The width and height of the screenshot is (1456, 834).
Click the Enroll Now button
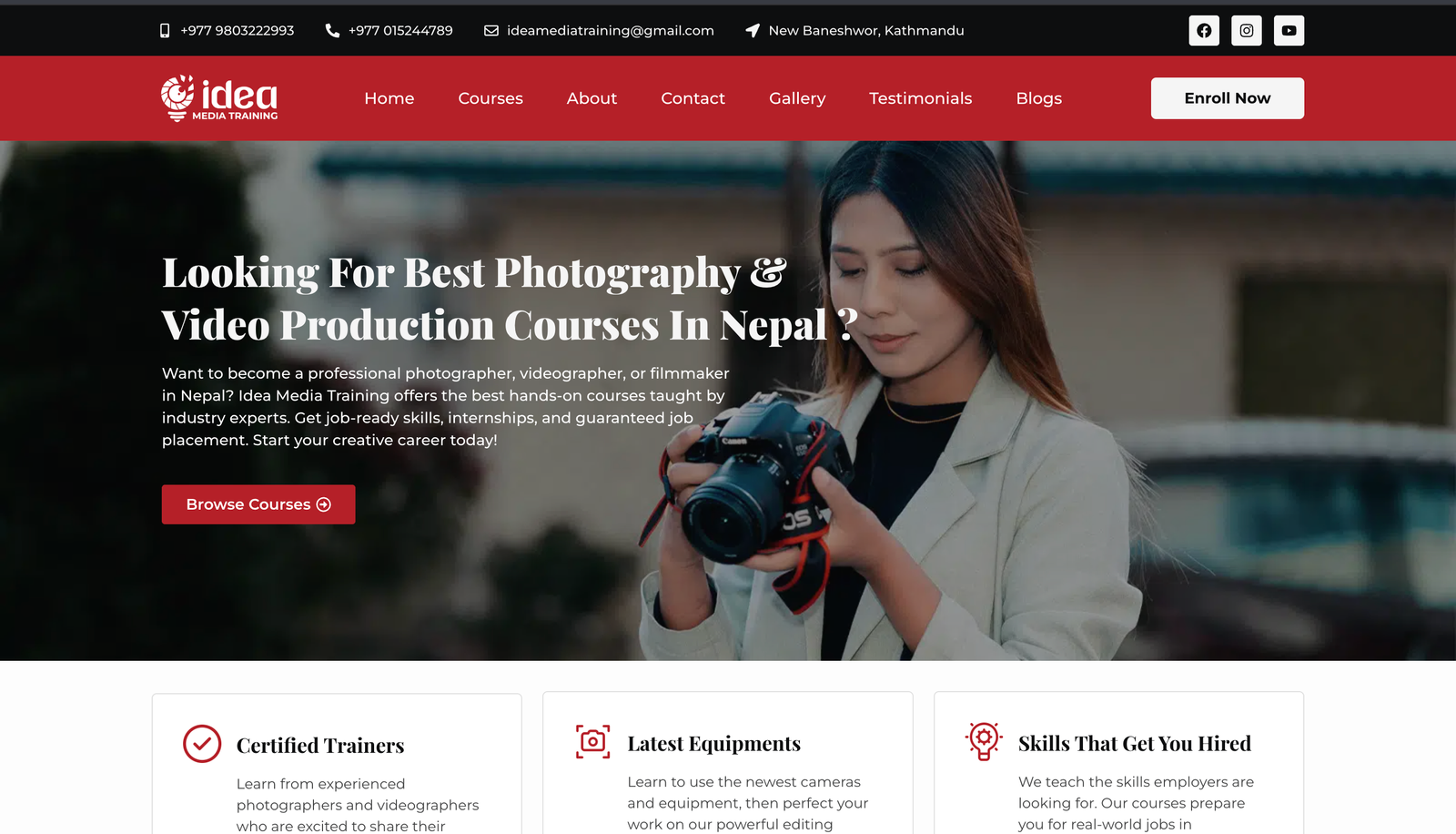[1227, 98]
